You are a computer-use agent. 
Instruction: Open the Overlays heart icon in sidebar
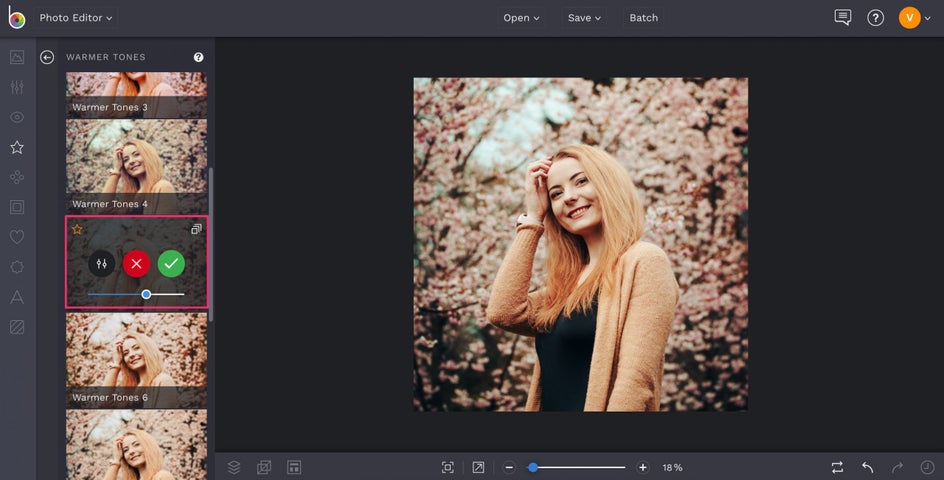point(17,237)
